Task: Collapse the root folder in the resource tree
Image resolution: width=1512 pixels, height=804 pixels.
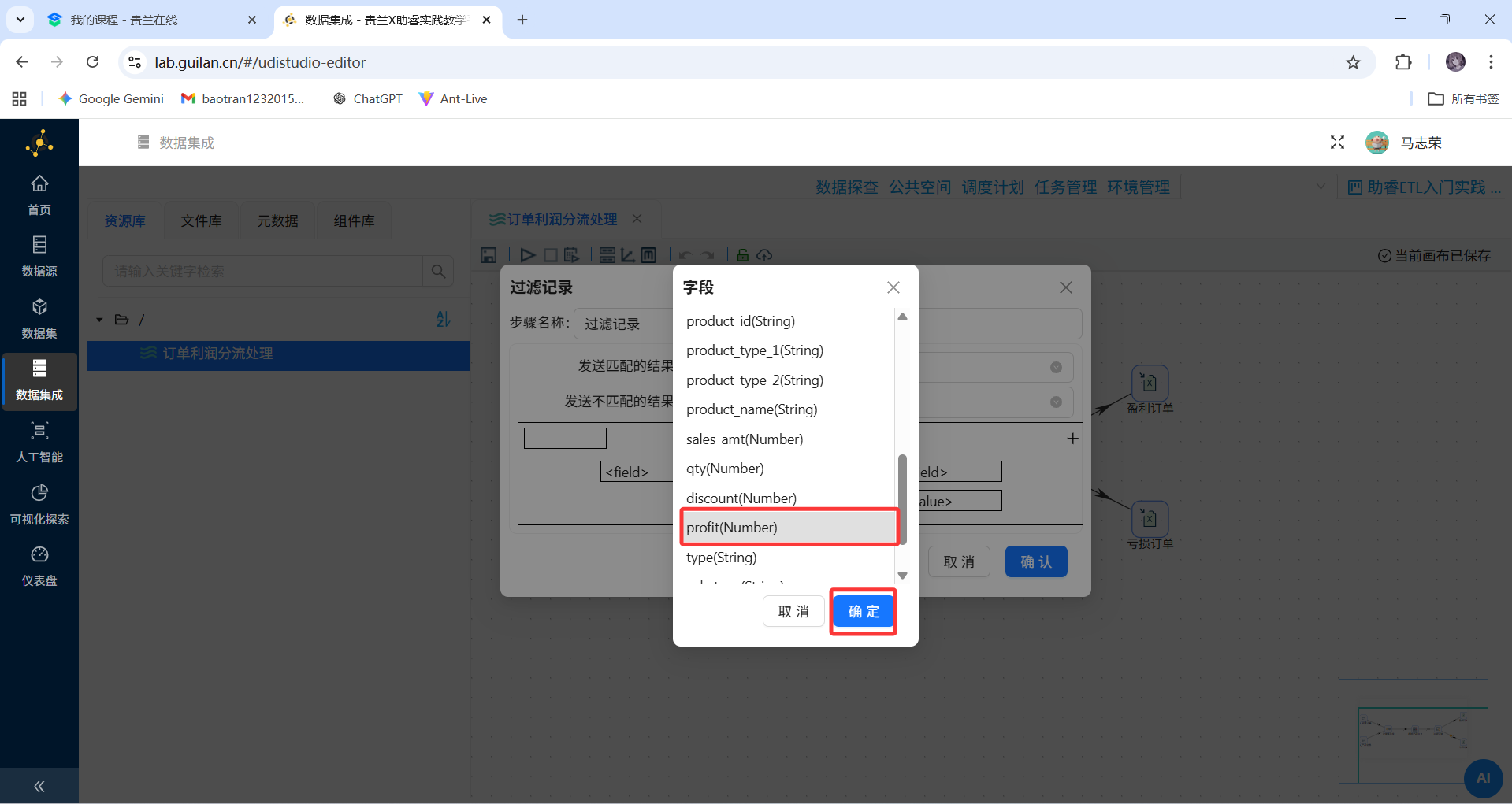Action: [x=99, y=320]
